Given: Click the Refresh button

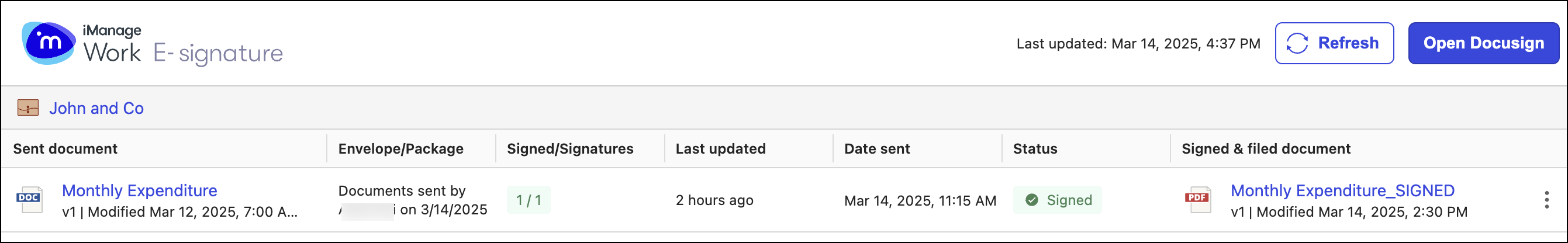Looking at the screenshot, I should (x=1334, y=43).
